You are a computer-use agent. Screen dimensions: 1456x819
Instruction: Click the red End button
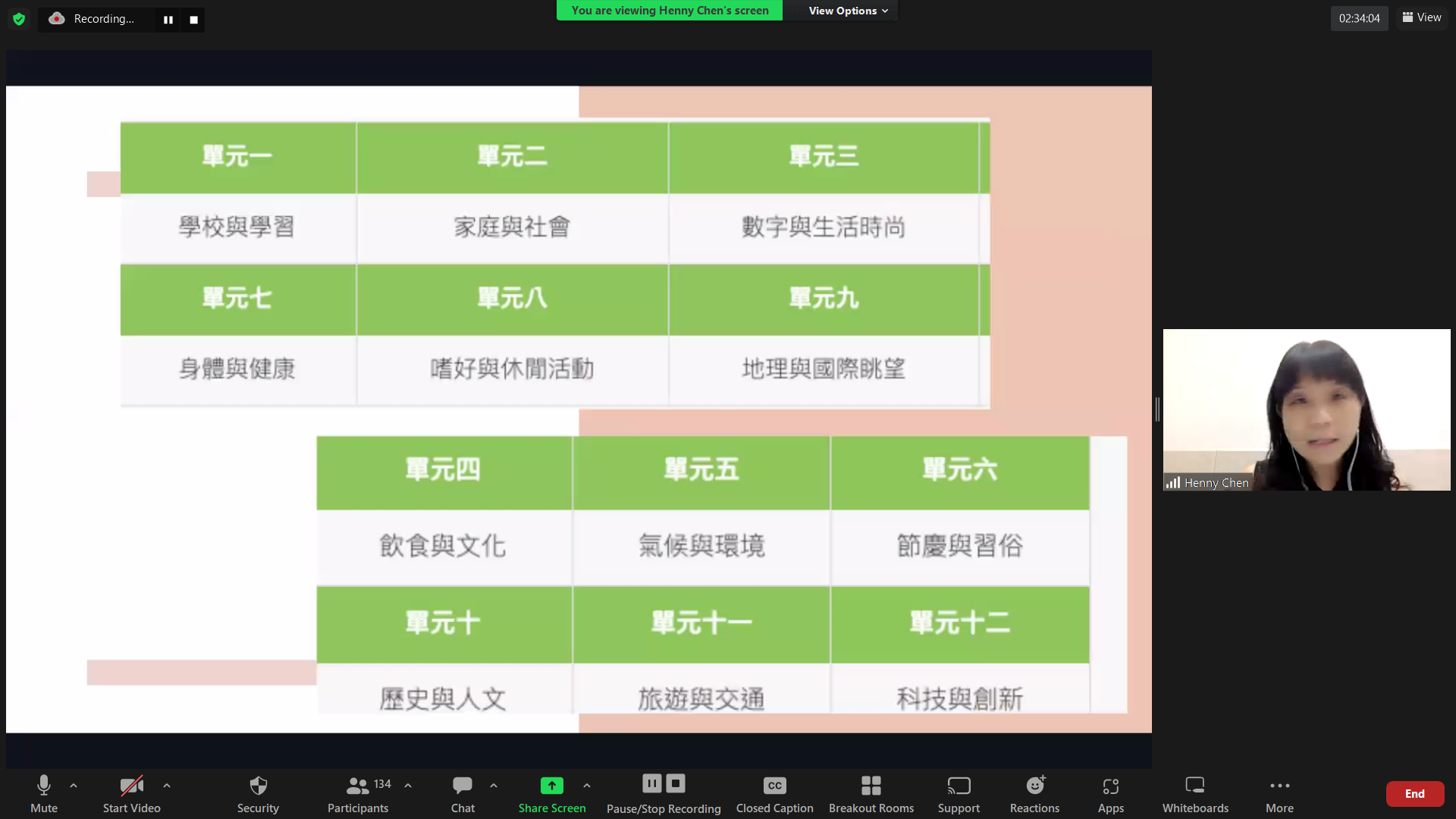[1414, 793]
